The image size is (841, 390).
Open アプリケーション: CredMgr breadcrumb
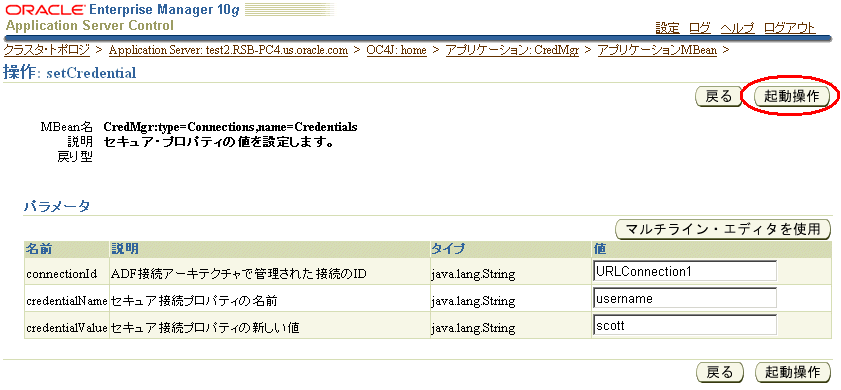click(x=512, y=50)
